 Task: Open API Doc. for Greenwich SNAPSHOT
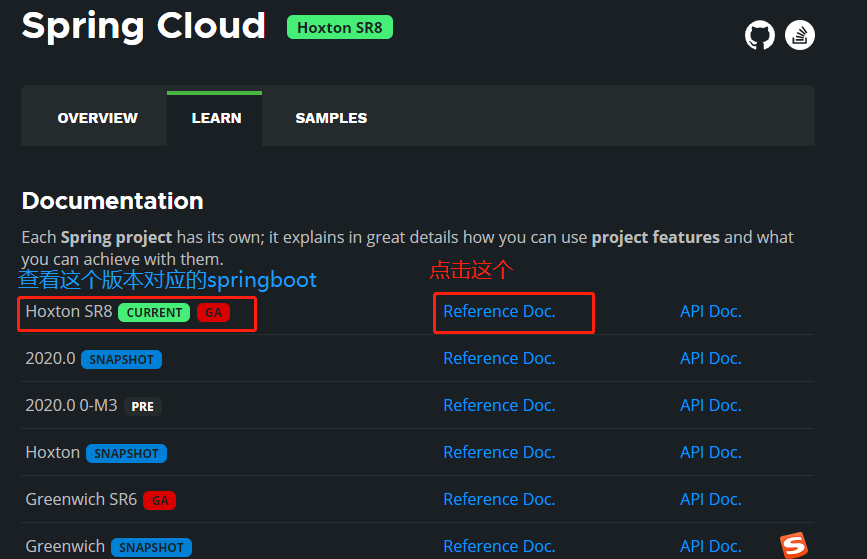click(x=711, y=546)
